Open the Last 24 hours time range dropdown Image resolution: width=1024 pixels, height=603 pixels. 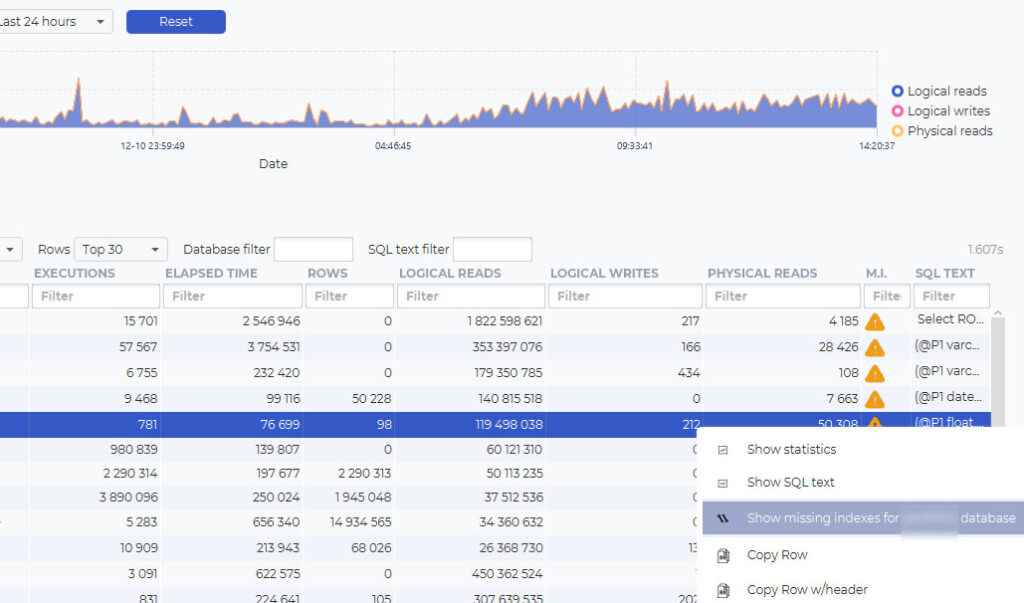[x=55, y=22]
